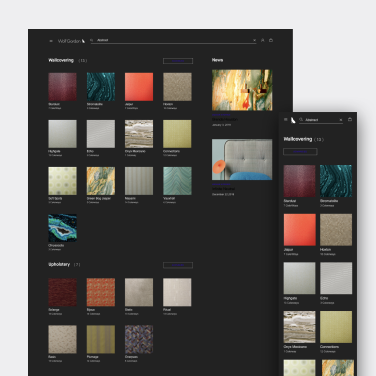Click the Wolf Gordon logo in desktop header

coord(71,41)
